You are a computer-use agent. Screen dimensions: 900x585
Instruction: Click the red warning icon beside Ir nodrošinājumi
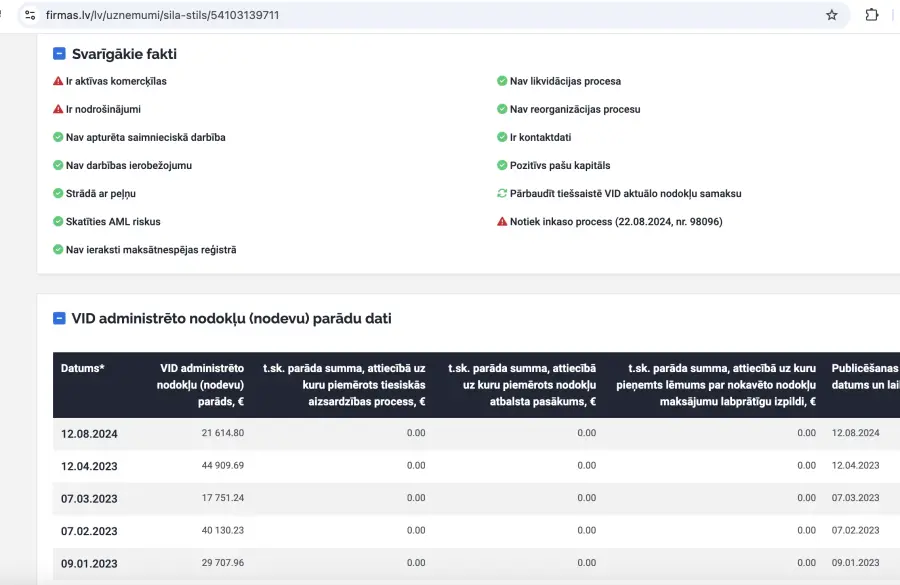[58, 109]
